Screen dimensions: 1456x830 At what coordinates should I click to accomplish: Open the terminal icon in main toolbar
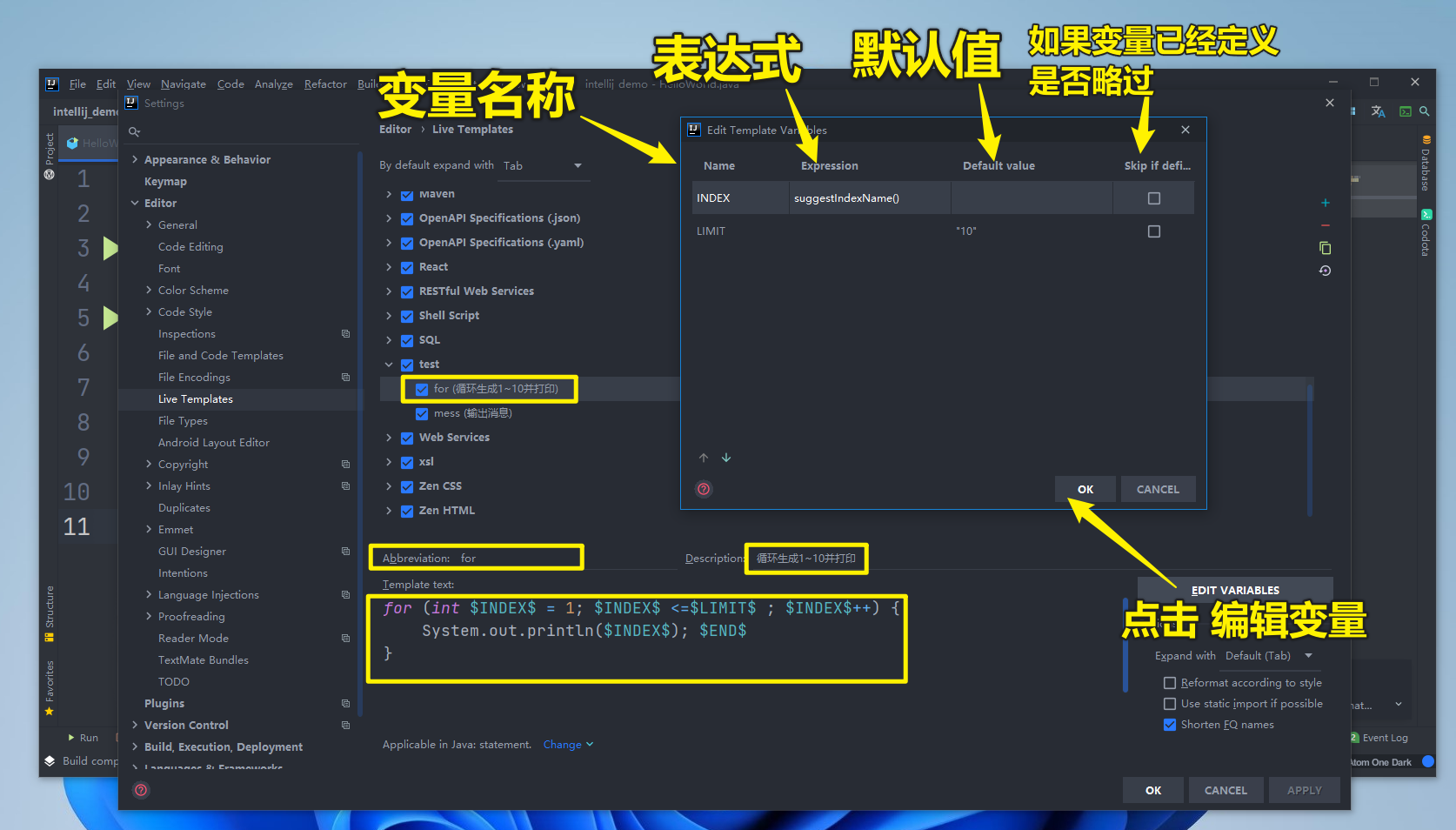1405,111
